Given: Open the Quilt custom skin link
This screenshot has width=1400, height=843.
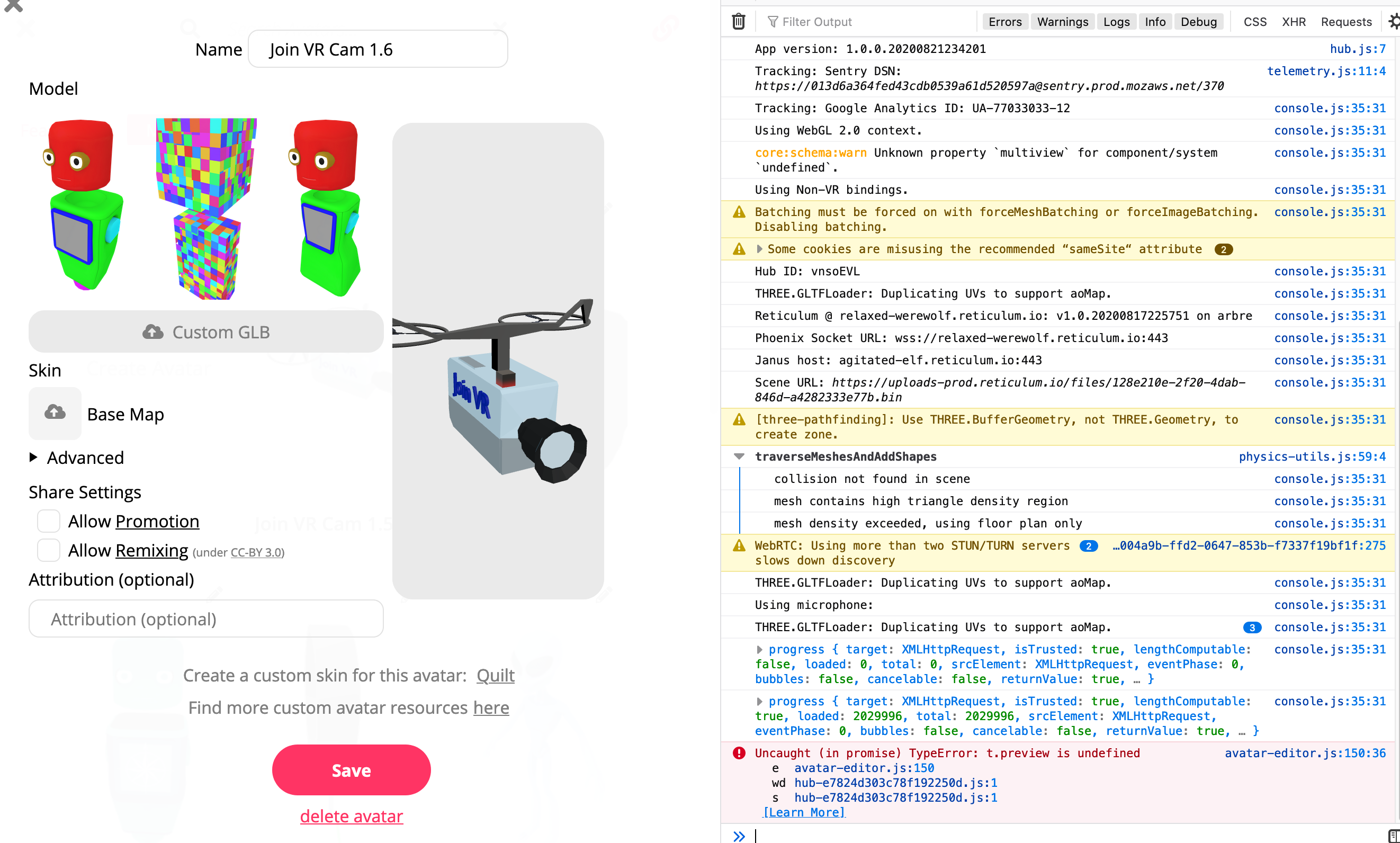Looking at the screenshot, I should [x=495, y=676].
